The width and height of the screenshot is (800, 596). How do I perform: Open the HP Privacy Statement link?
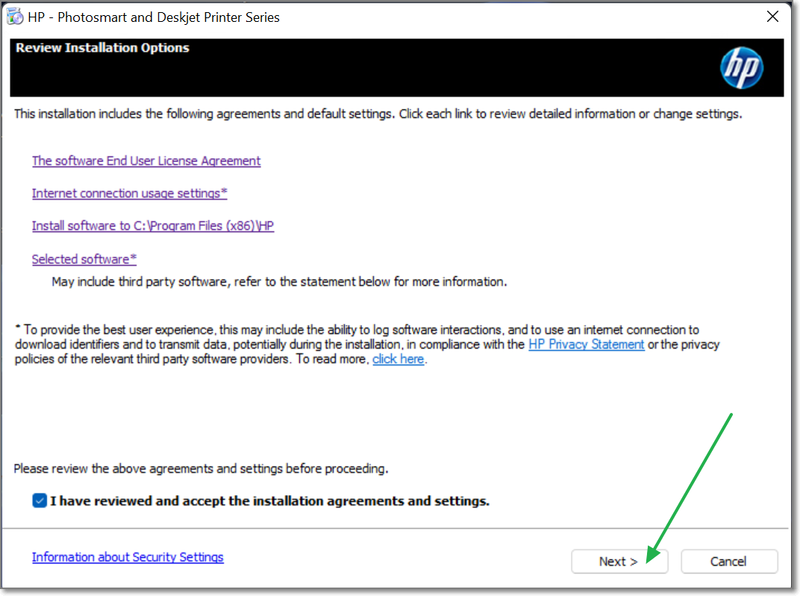586,344
